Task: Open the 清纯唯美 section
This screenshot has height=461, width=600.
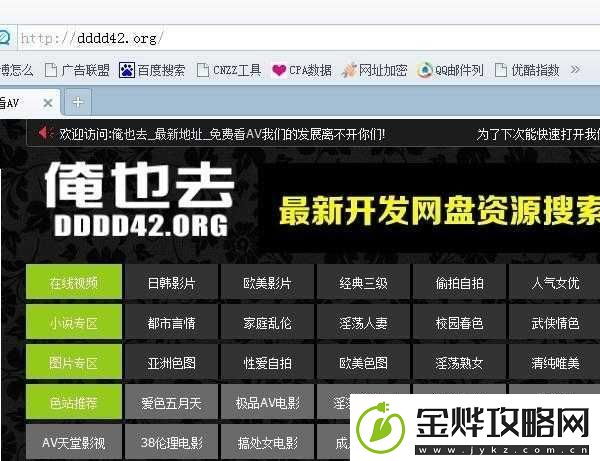Action: click(555, 362)
